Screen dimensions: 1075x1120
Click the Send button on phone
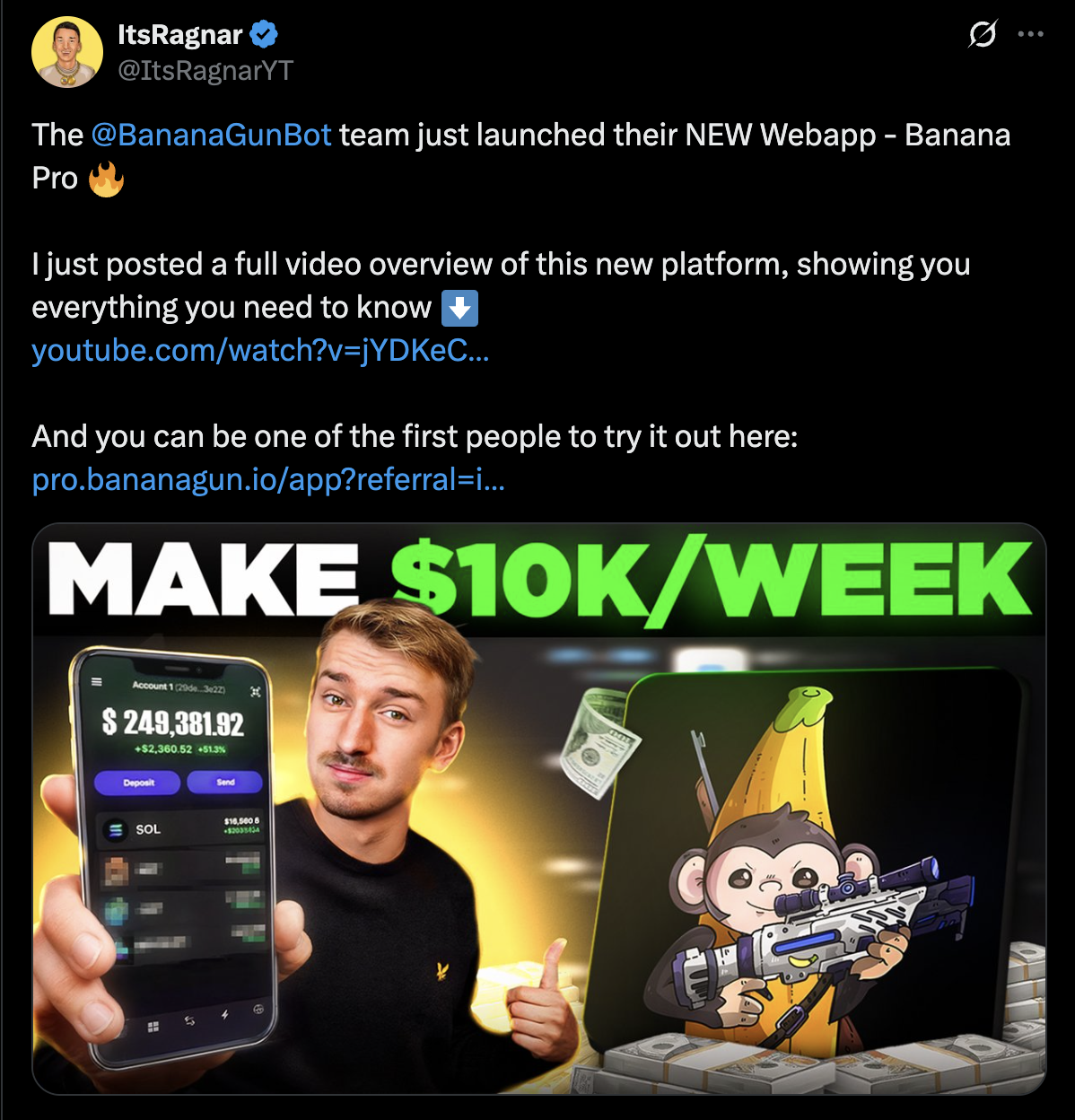click(x=225, y=783)
